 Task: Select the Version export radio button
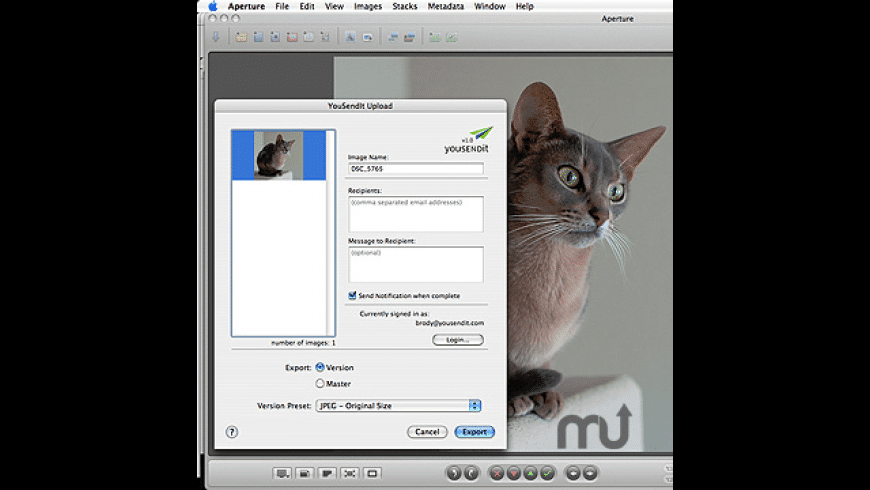tap(320, 367)
